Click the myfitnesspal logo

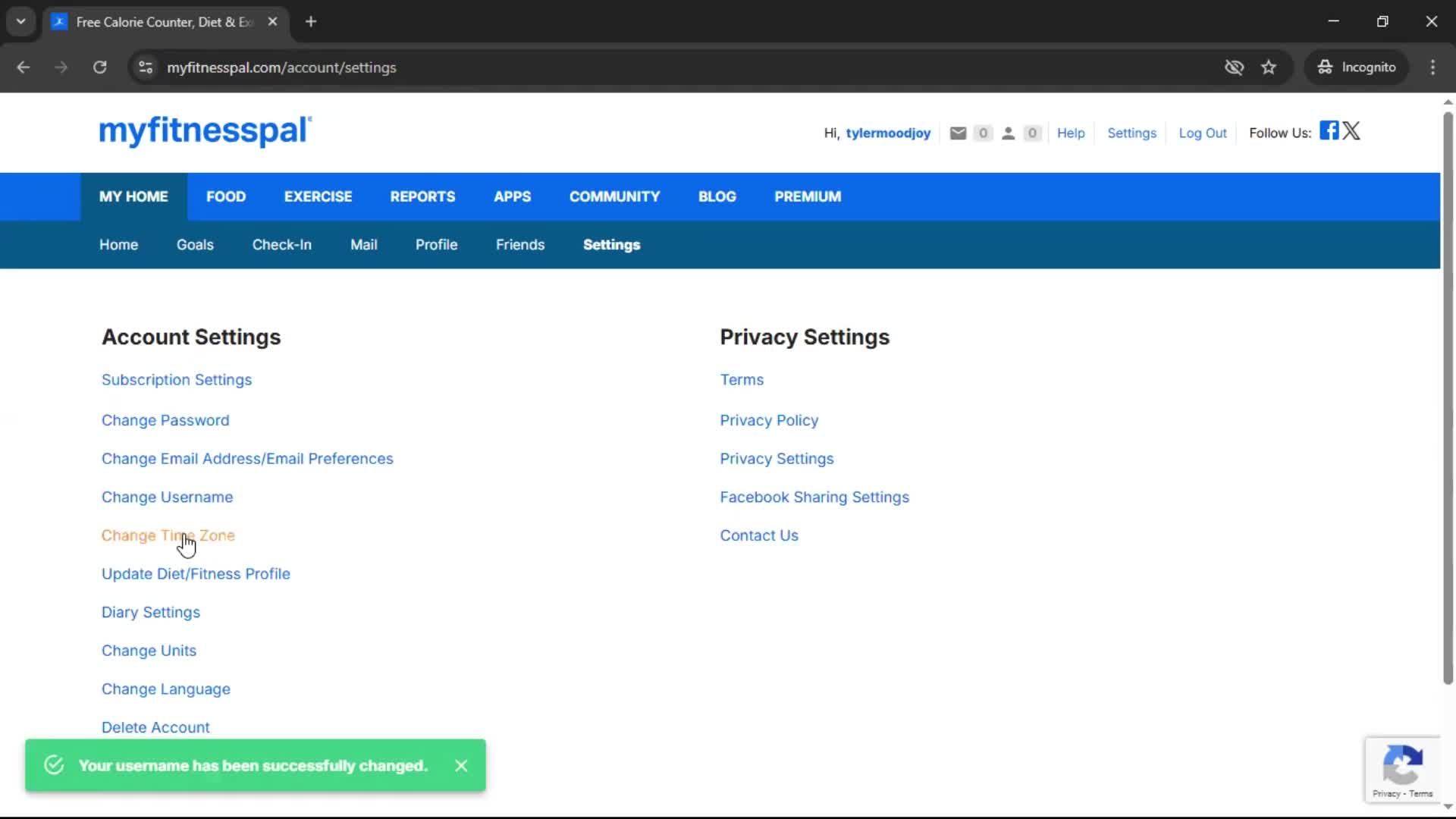206,130
